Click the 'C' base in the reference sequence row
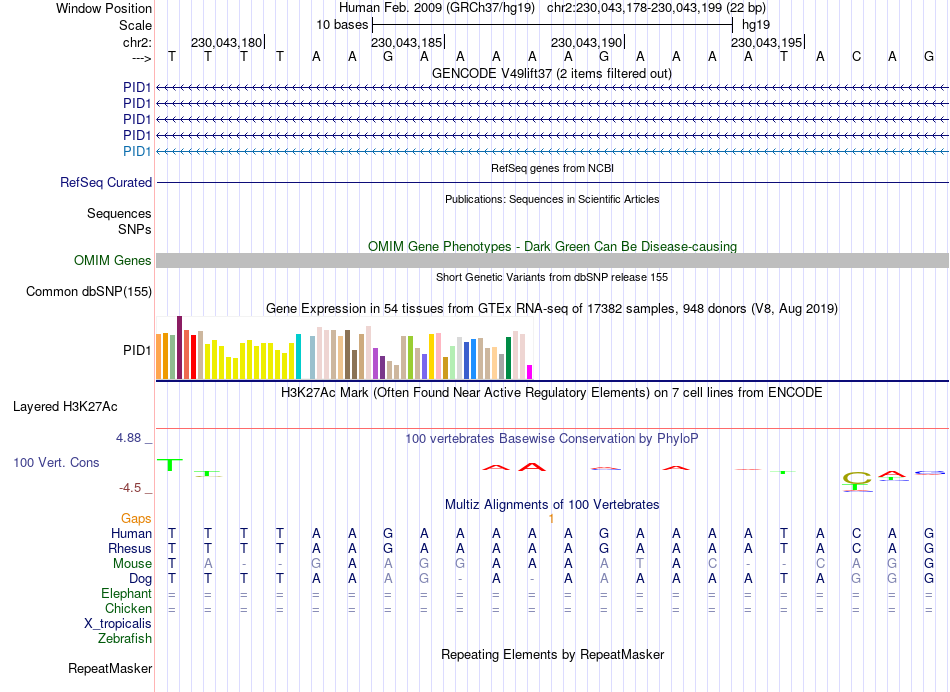Image resolution: width=950 pixels, height=692 pixels. click(856, 57)
